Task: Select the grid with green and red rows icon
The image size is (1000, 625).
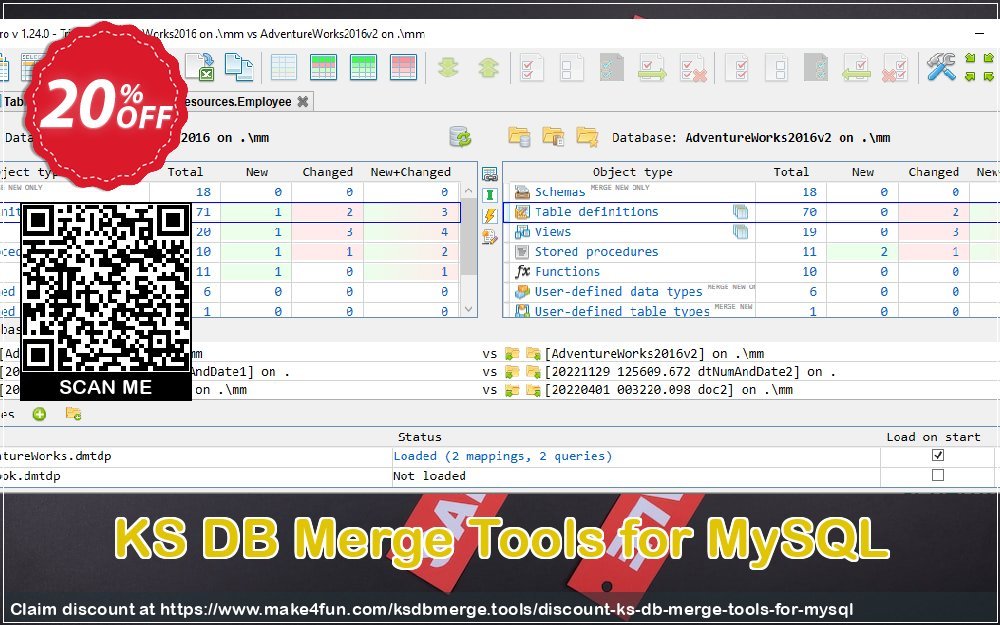Action: 323,67
